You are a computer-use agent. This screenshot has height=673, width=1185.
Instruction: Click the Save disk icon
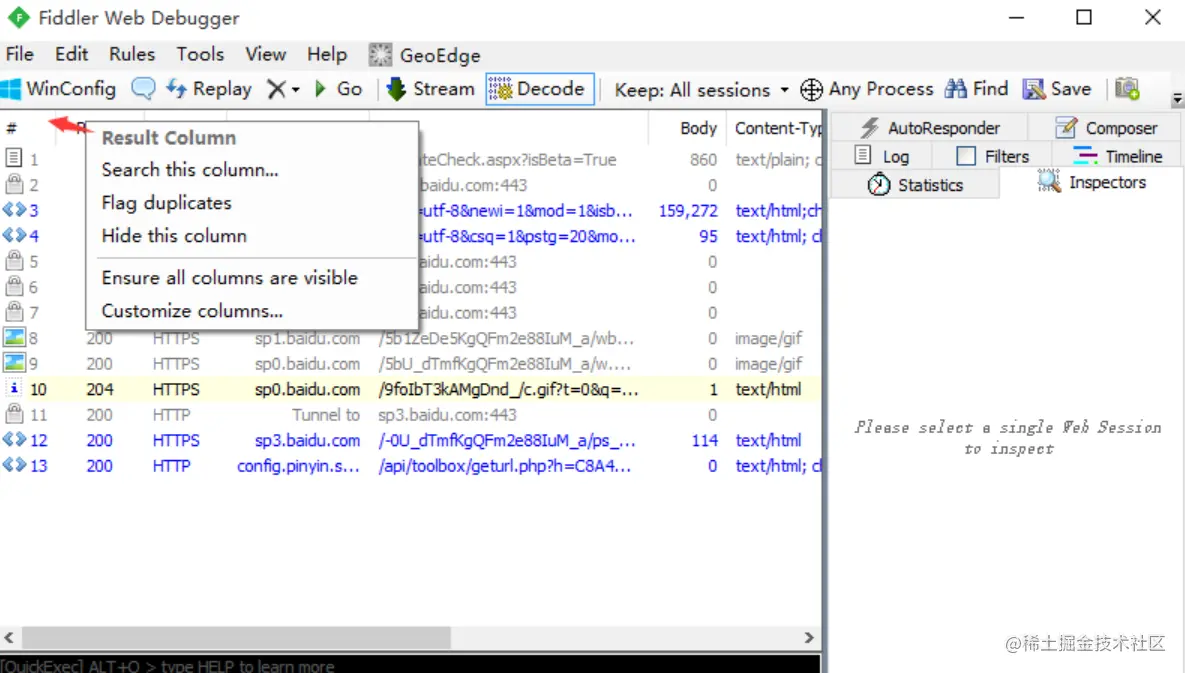pos(1034,89)
